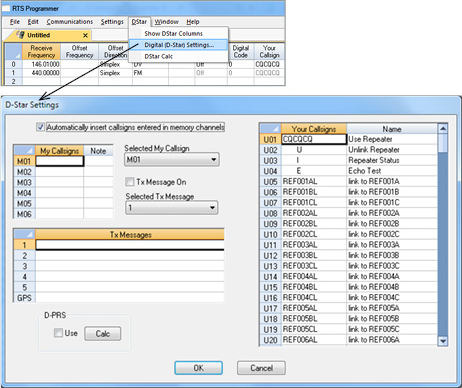Click scroll up arrow of Your Callsigns list
Screen dimensions: 462x388
tap(443, 129)
